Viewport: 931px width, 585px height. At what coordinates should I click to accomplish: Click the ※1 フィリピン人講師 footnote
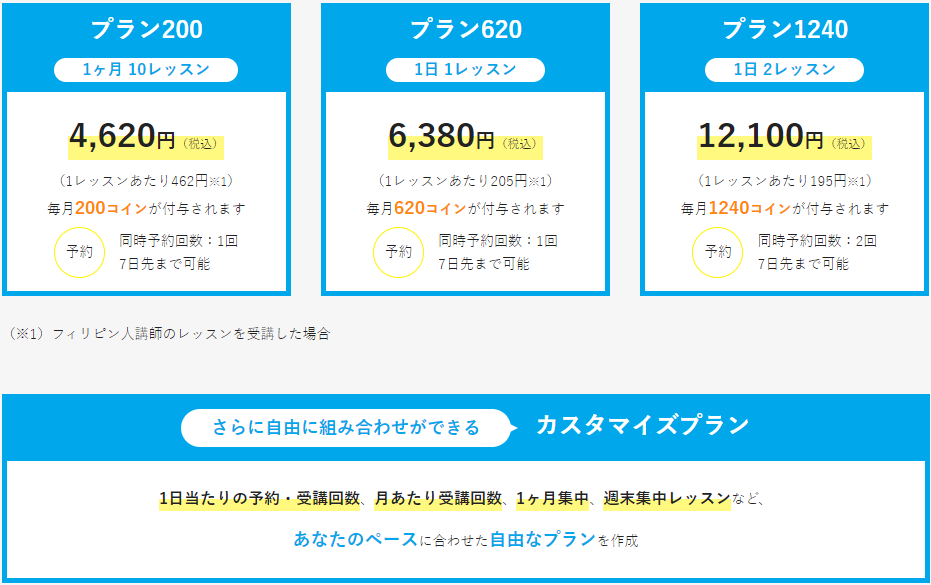[169, 334]
